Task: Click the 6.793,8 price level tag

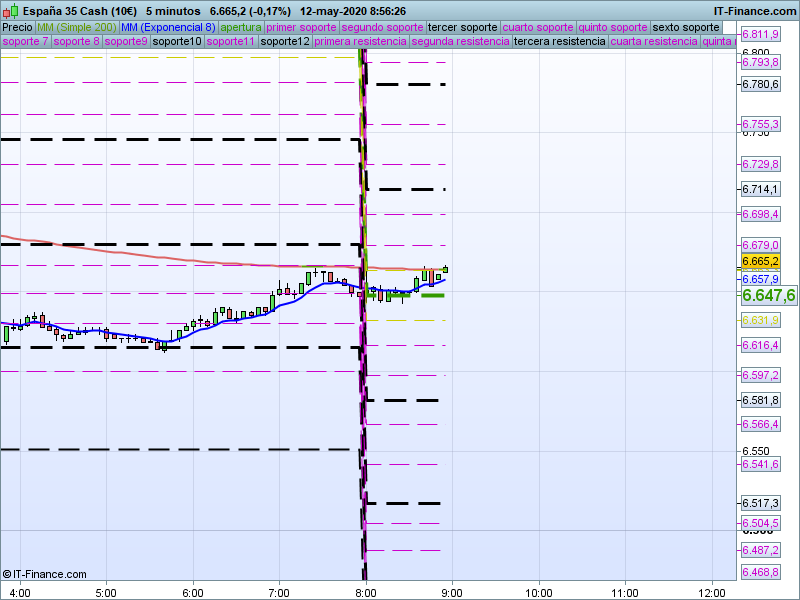Action: (x=761, y=62)
